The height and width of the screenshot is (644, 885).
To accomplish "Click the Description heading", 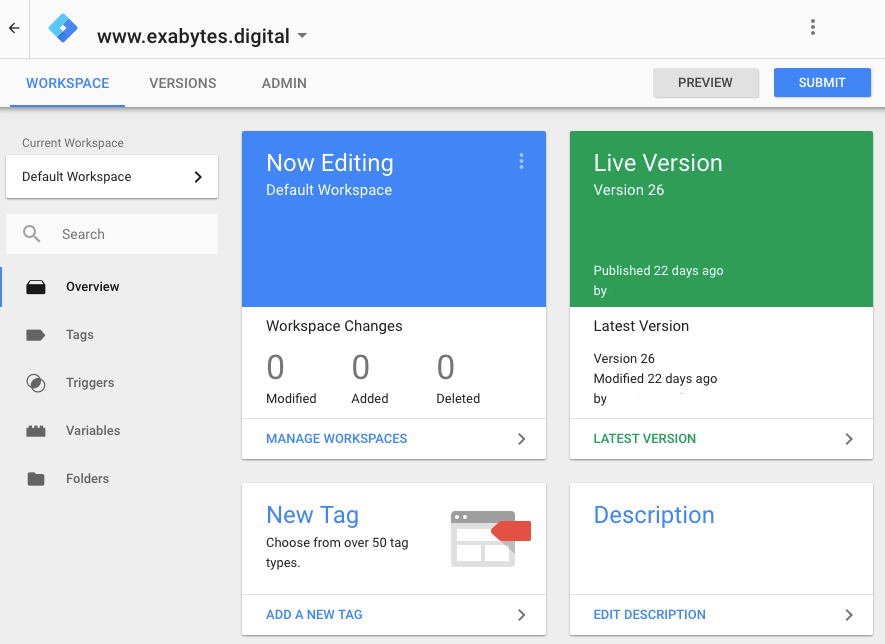I will (654, 515).
